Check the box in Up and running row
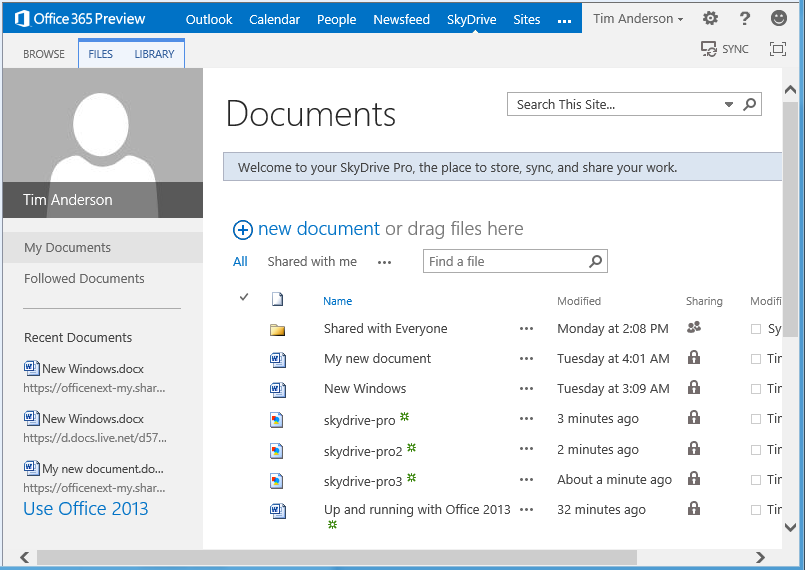The width and height of the screenshot is (805, 570). 756,510
